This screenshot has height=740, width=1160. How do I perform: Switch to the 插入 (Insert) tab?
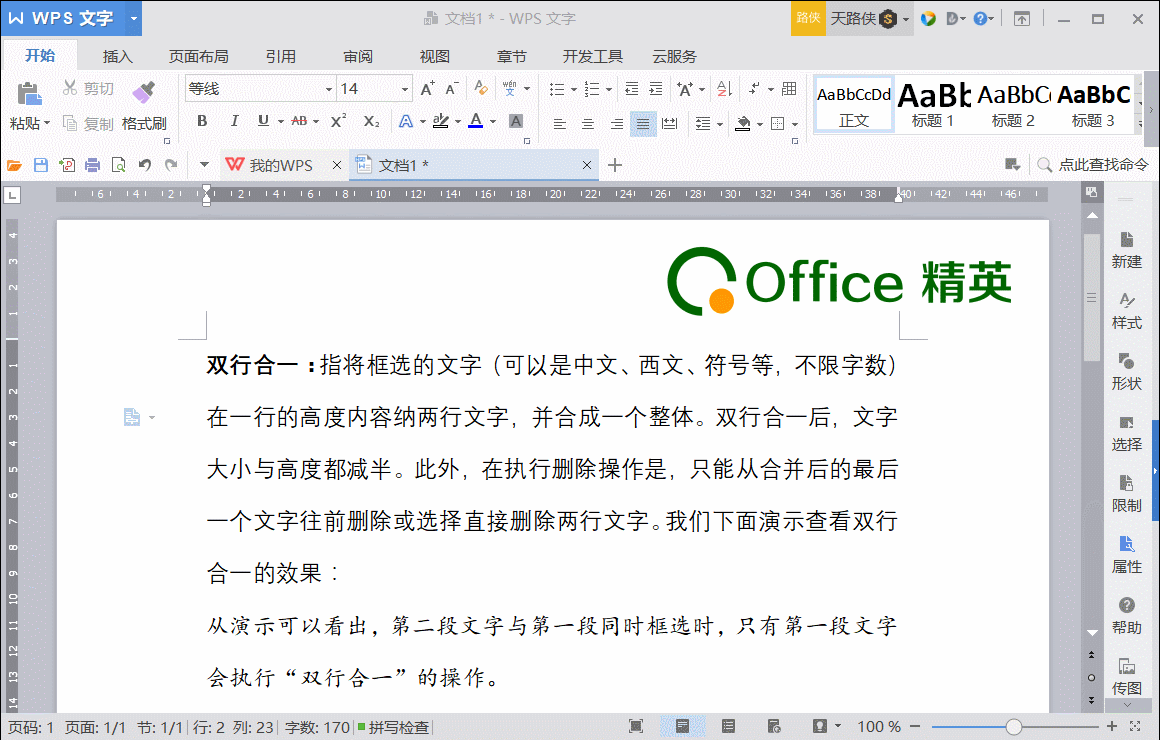pos(118,56)
